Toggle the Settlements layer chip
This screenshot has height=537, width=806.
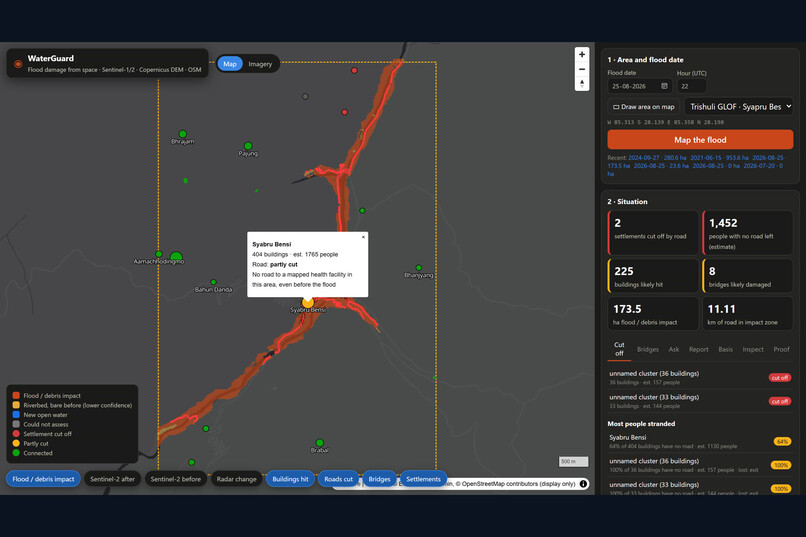(424, 479)
